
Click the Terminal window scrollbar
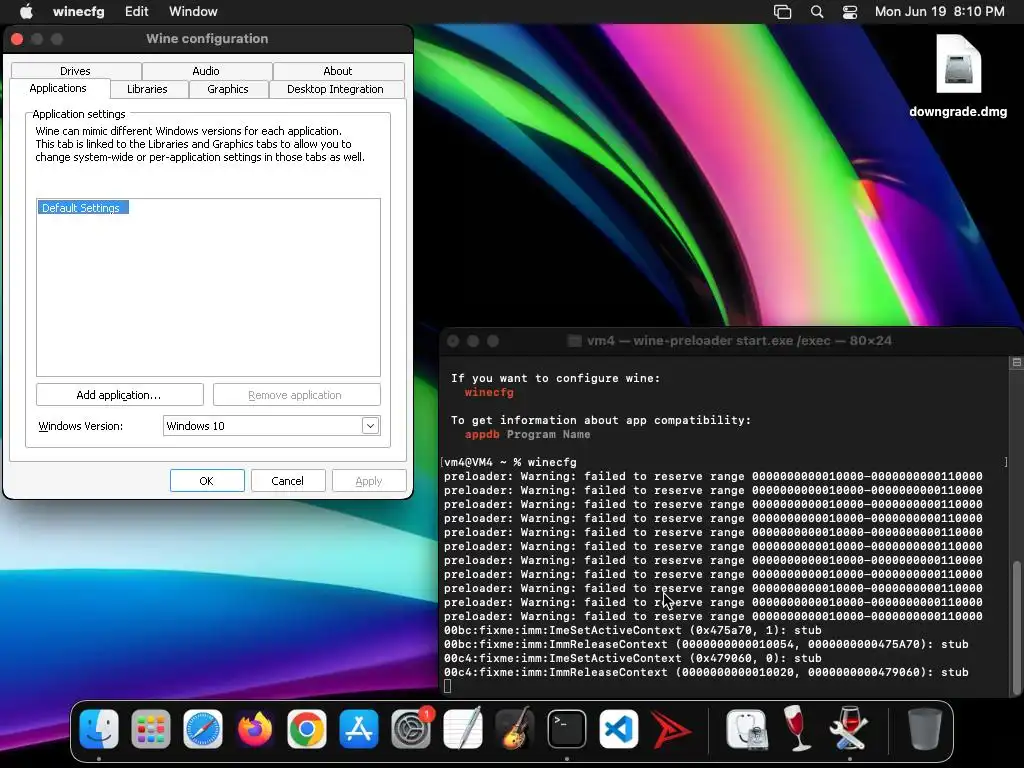pos(1016,628)
